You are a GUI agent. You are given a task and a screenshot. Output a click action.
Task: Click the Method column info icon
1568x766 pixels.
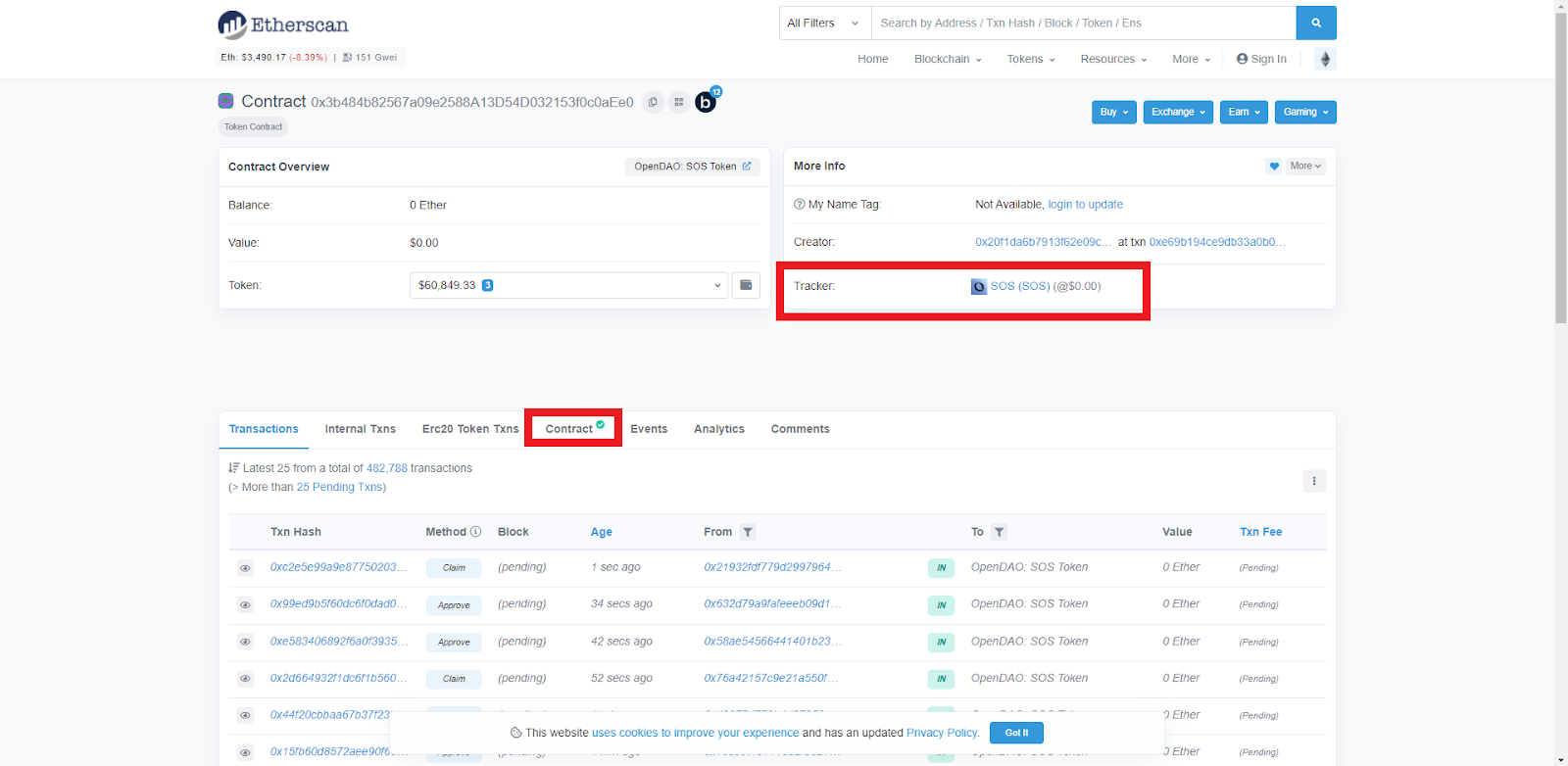coord(475,532)
